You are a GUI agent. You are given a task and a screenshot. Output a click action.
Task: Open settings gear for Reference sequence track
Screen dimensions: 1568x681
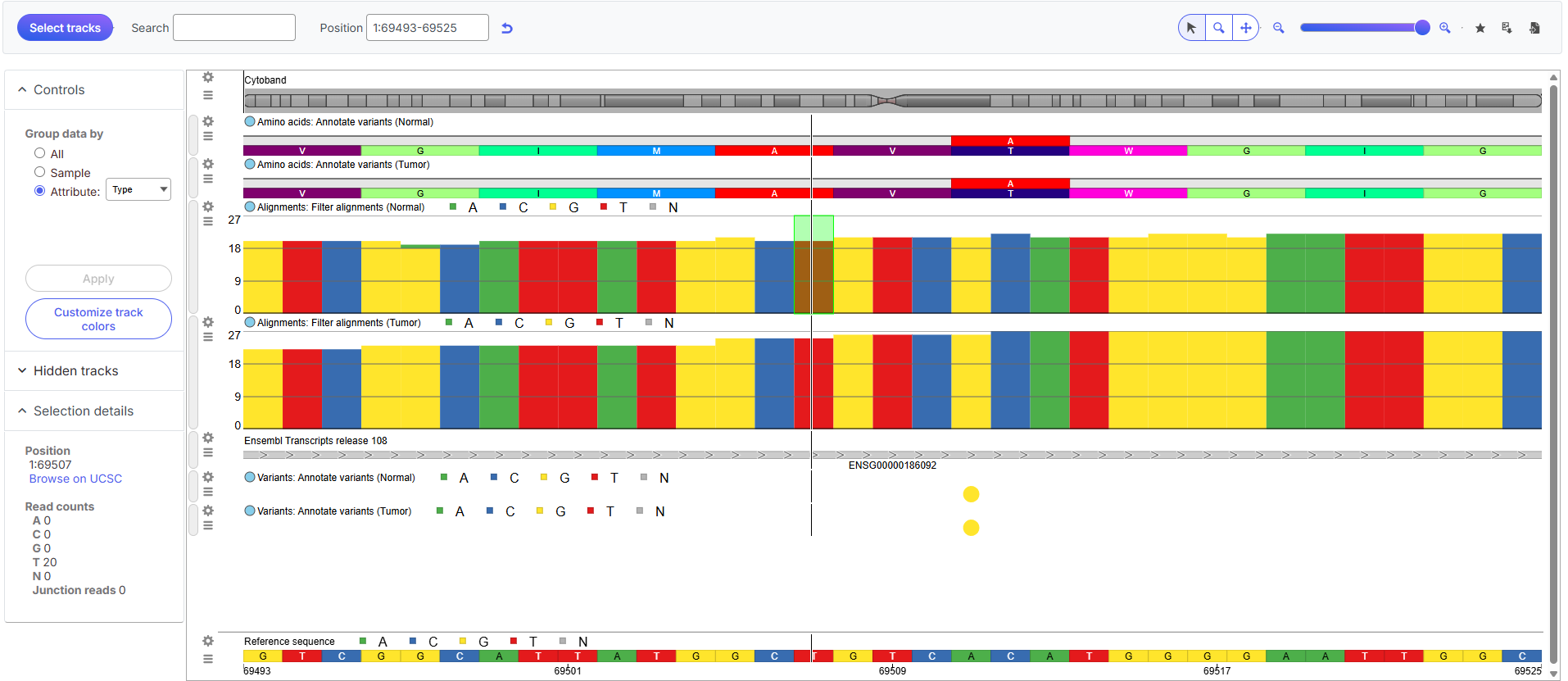[x=208, y=641]
